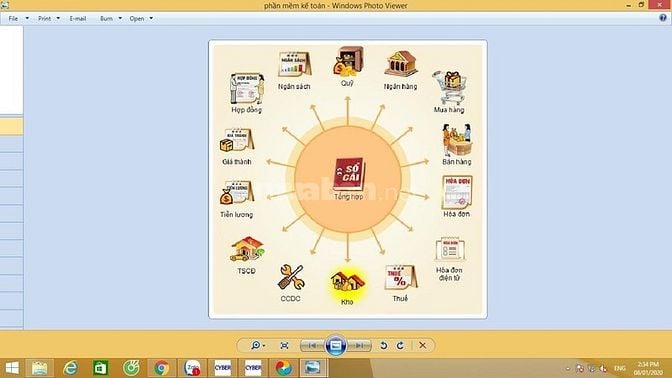Click the Mua hàng shopping cart icon
This screenshot has height=378, width=672.
[x=449, y=87]
